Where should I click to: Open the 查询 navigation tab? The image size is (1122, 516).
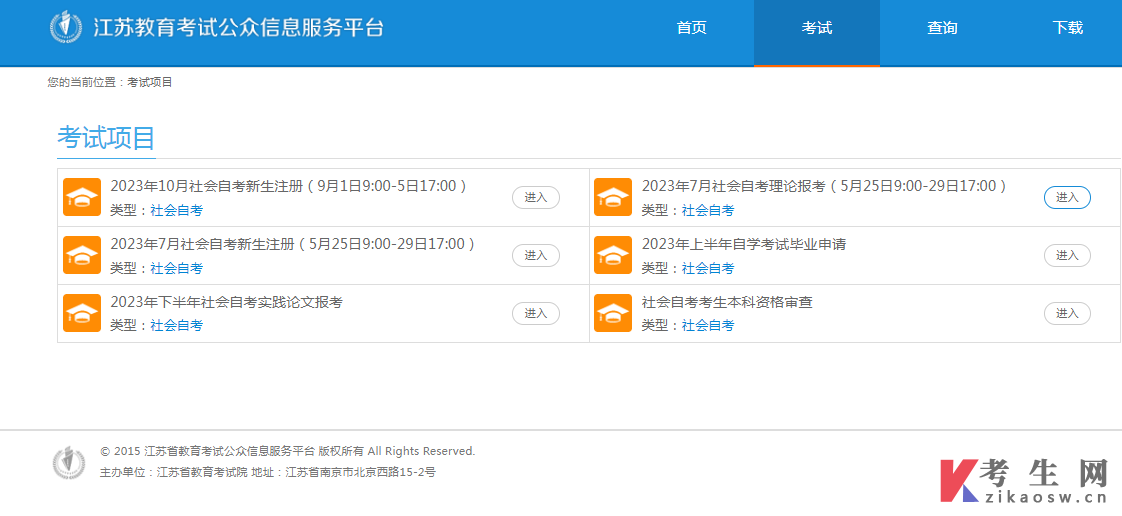[x=942, y=29]
